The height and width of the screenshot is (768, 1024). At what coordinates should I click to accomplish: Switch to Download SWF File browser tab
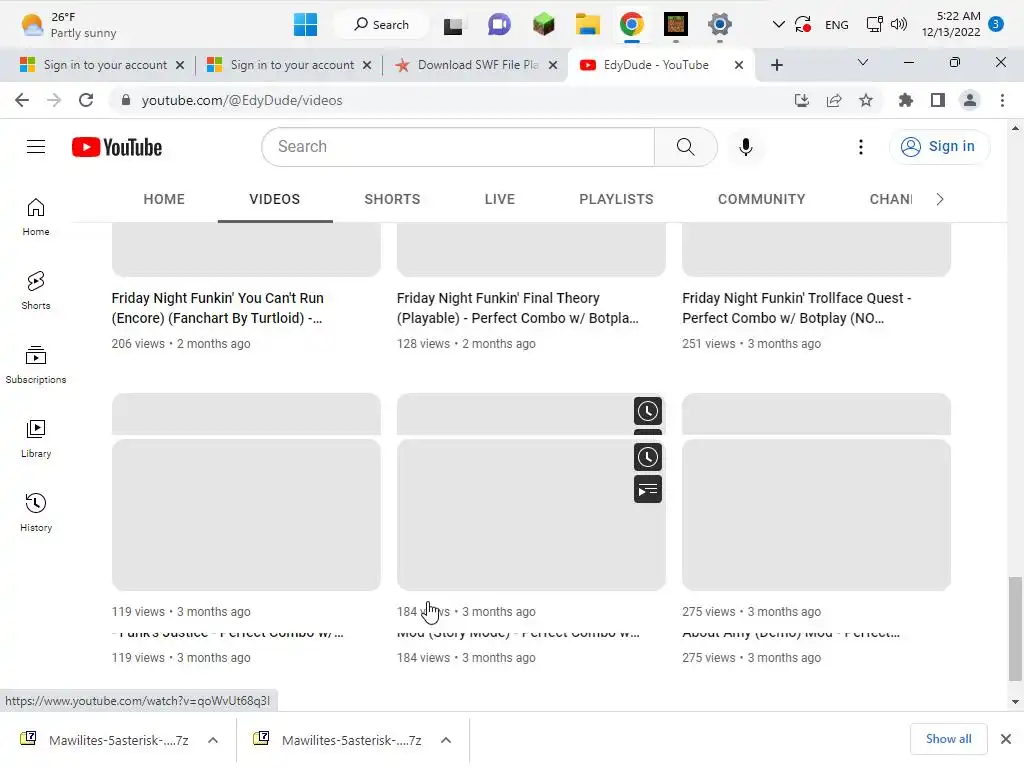pyautogui.click(x=475, y=65)
